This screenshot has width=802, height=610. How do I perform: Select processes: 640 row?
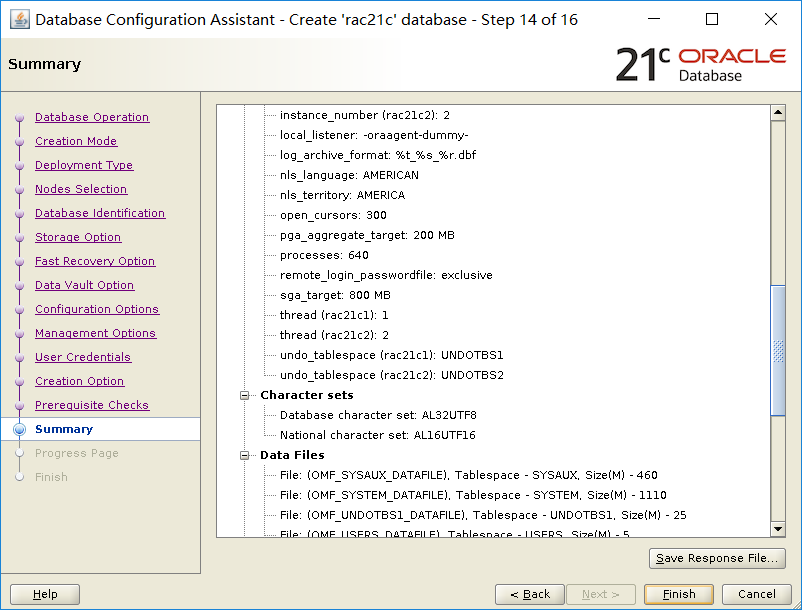(324, 255)
